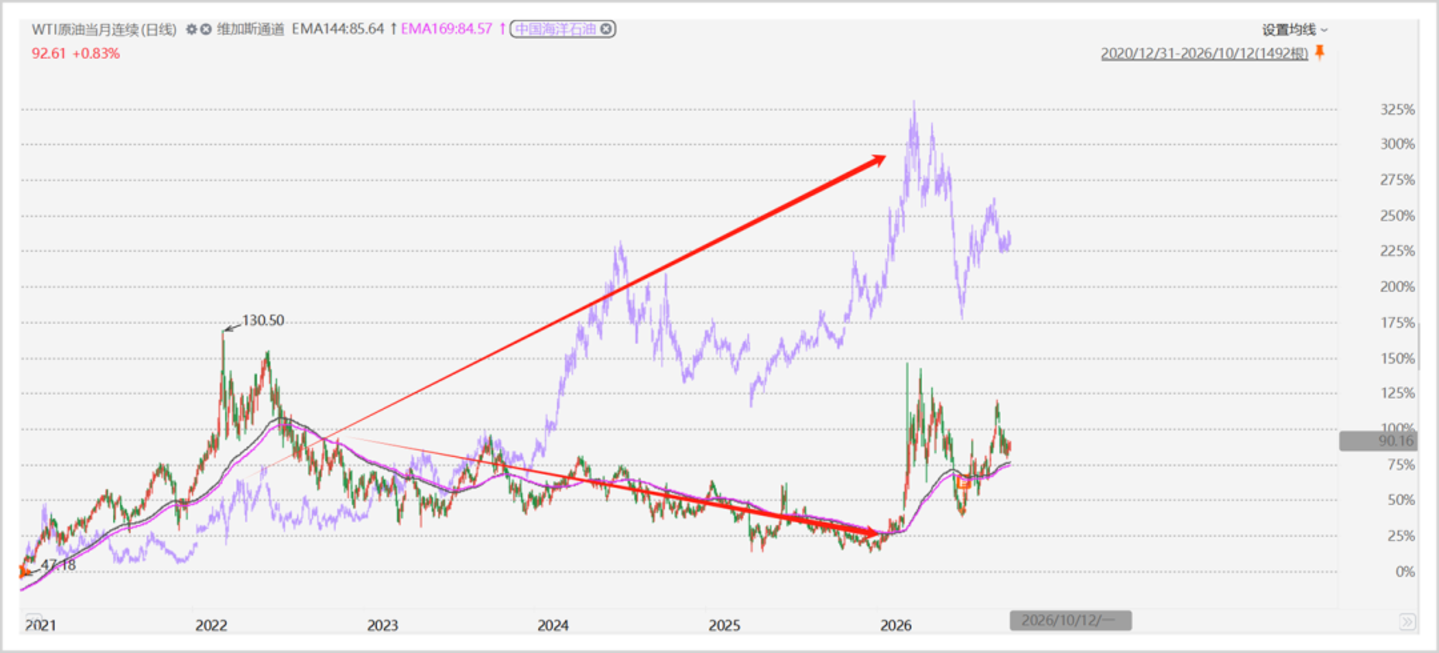Remove the indicator with the X beside the gear

point(206,30)
